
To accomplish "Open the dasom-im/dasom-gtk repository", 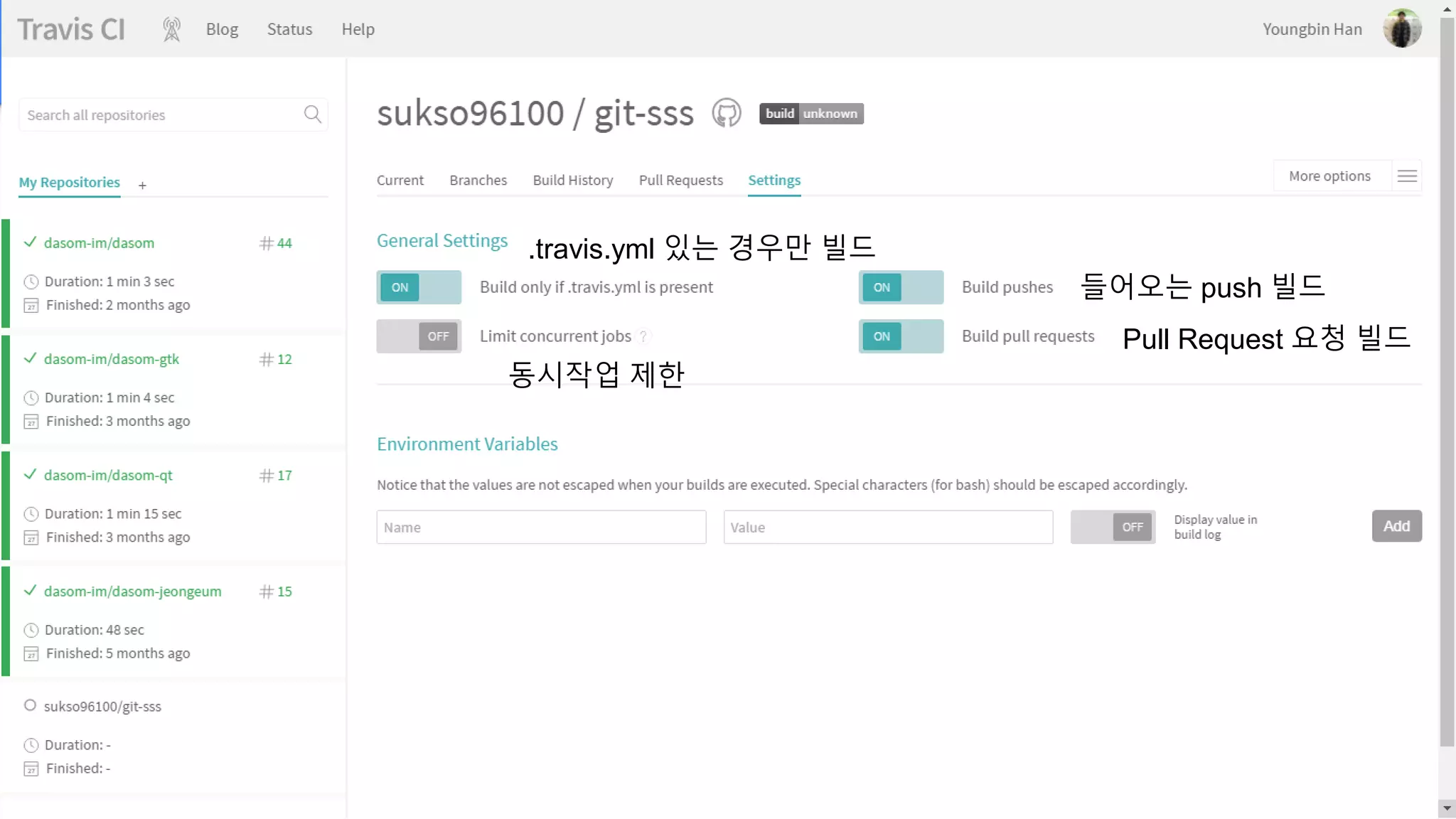I will (112, 358).
